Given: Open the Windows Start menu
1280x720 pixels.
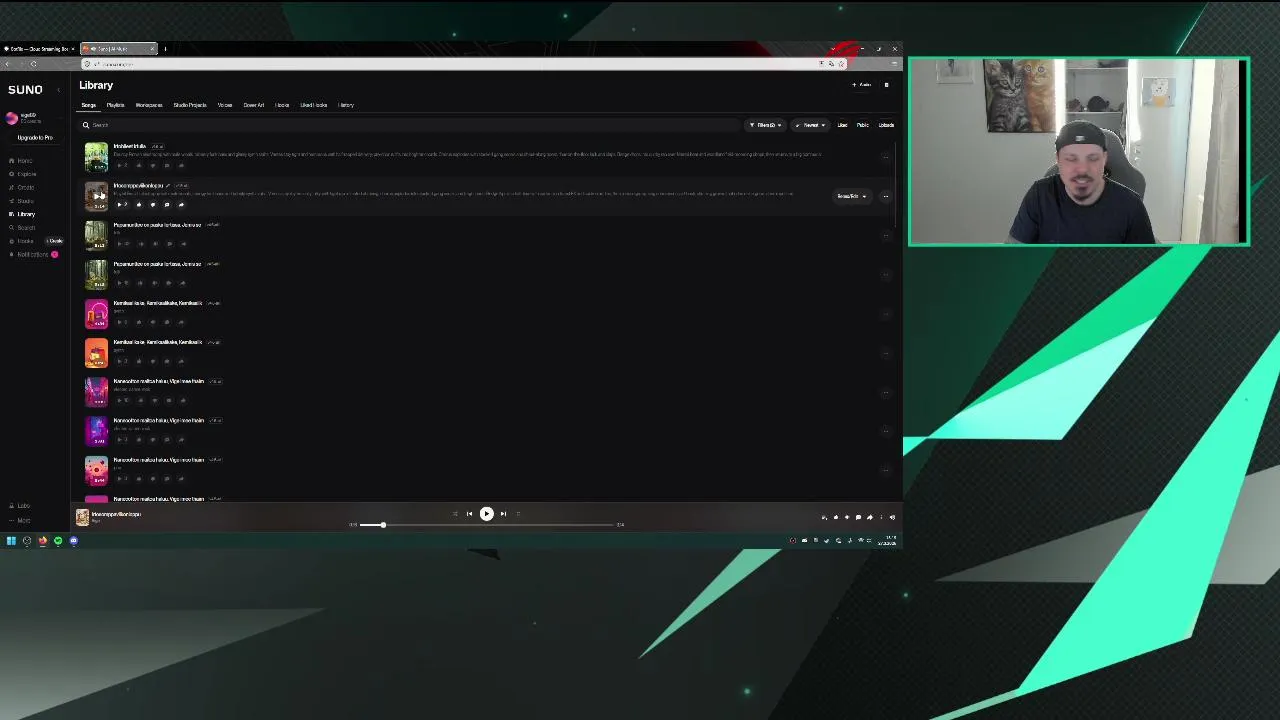Looking at the screenshot, I should (11, 541).
